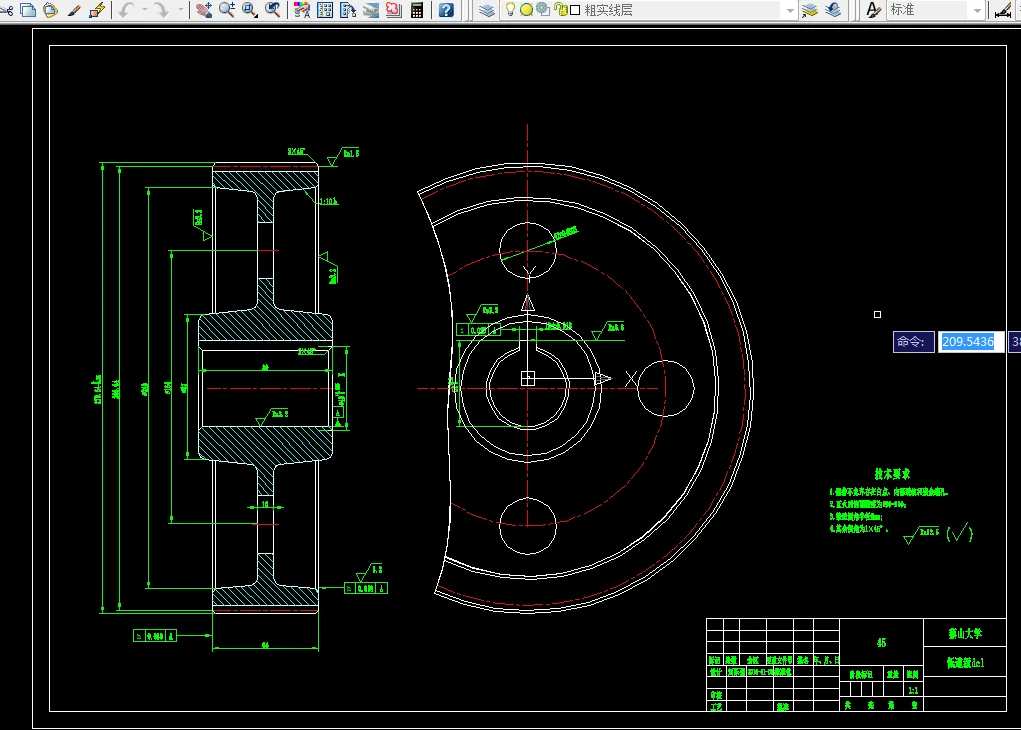Click the Undo arrow button
Screen dimensions: 1021x730
point(126,10)
